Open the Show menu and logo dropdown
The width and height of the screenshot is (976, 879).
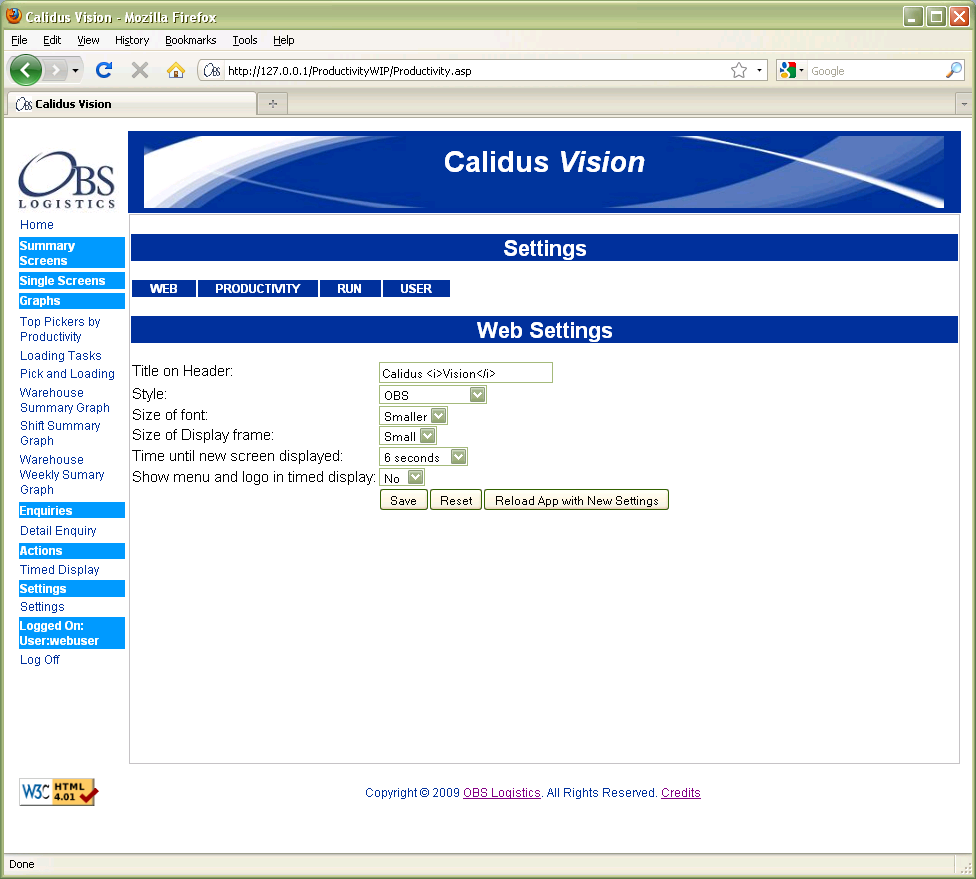click(402, 477)
